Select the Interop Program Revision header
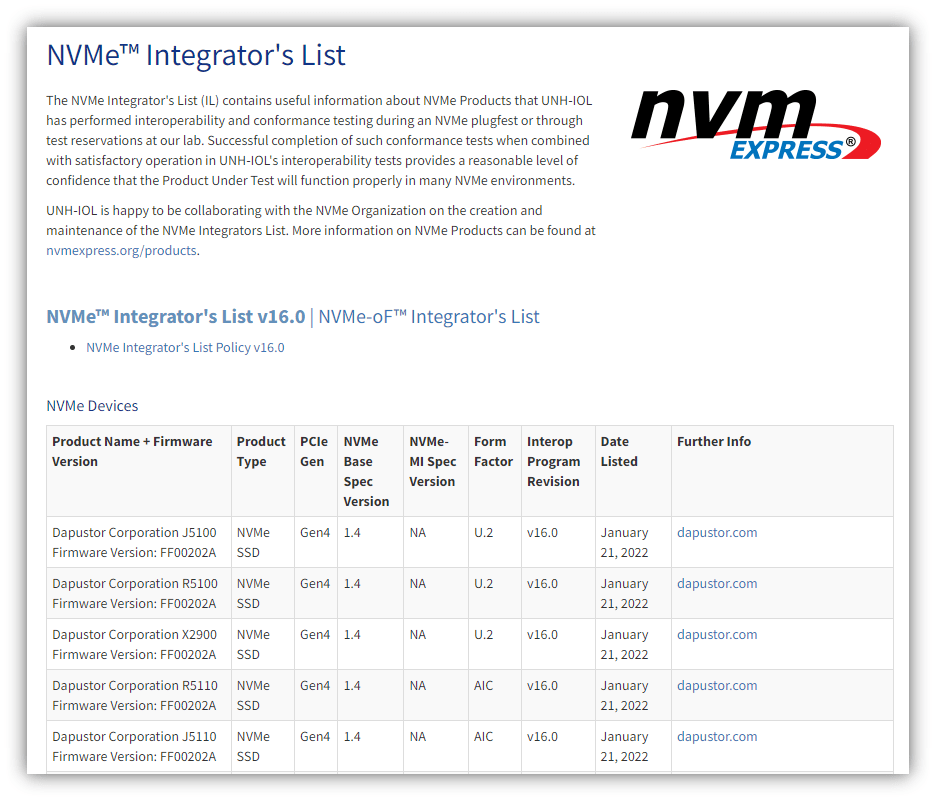The image size is (936, 800). [x=553, y=461]
